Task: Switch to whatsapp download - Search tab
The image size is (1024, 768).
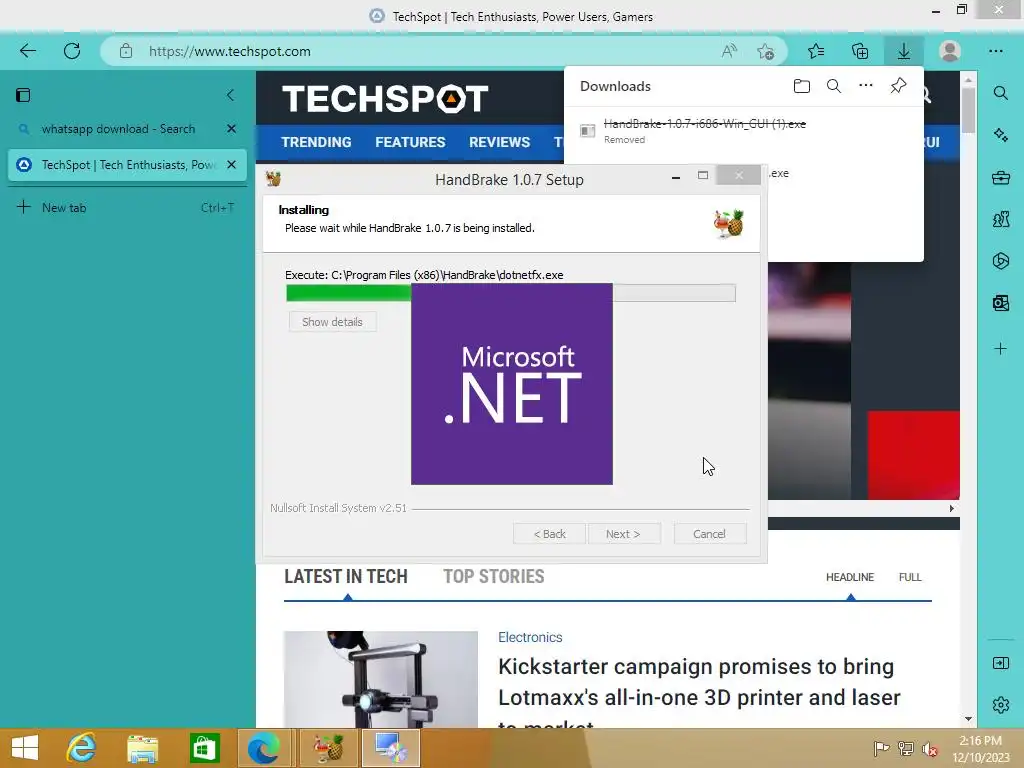Action: (118, 129)
